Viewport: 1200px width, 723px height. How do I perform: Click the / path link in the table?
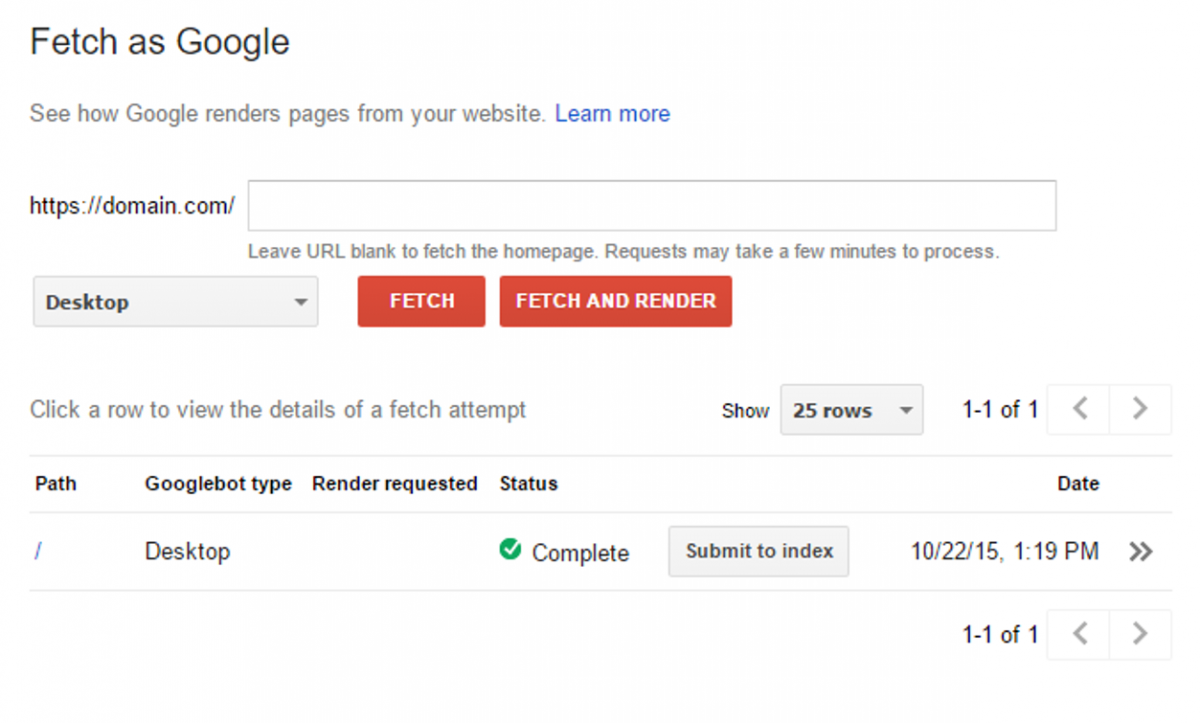pyautogui.click(x=38, y=551)
